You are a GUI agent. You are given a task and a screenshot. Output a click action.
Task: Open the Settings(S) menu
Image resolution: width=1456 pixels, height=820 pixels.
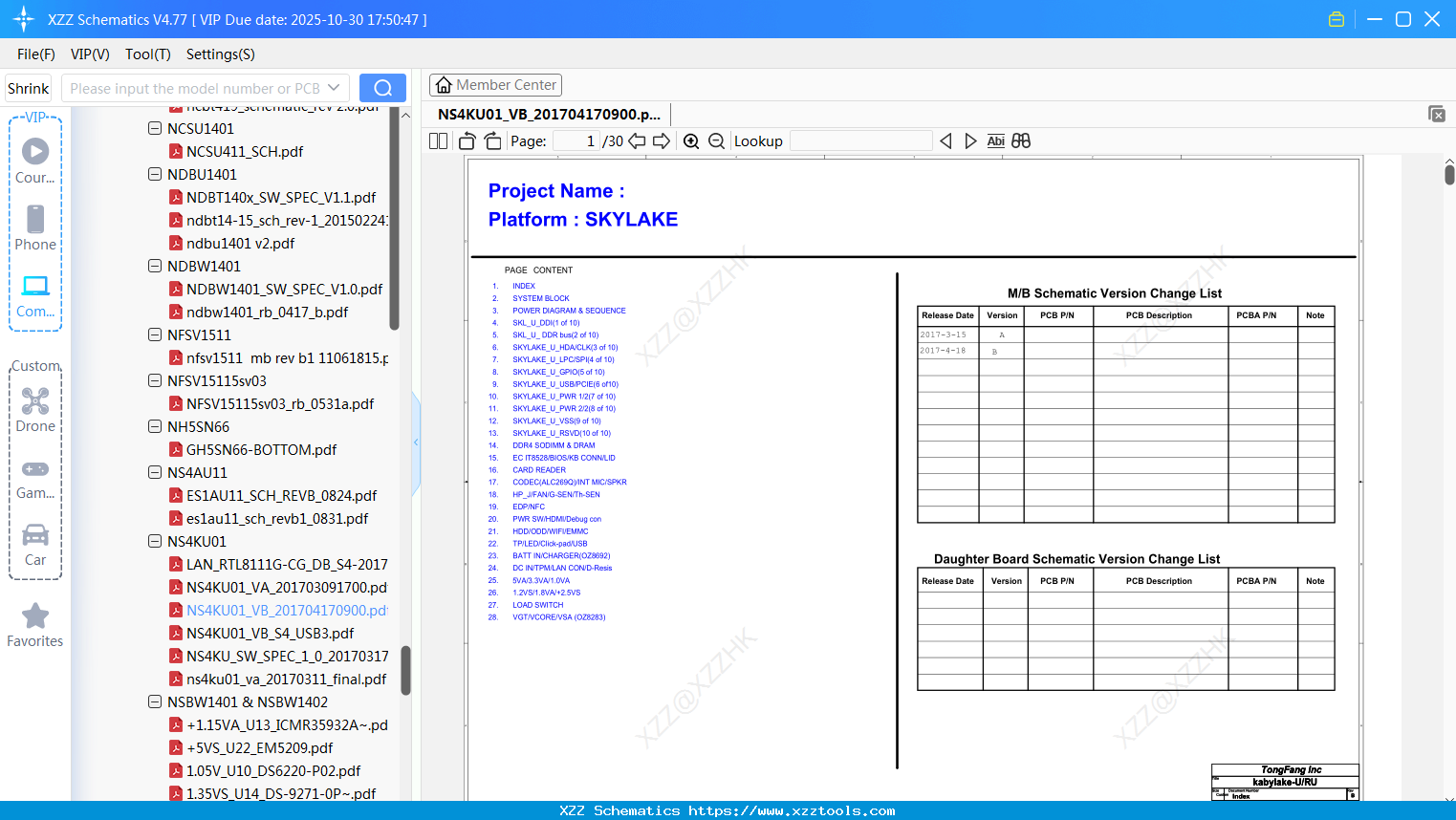(x=221, y=54)
